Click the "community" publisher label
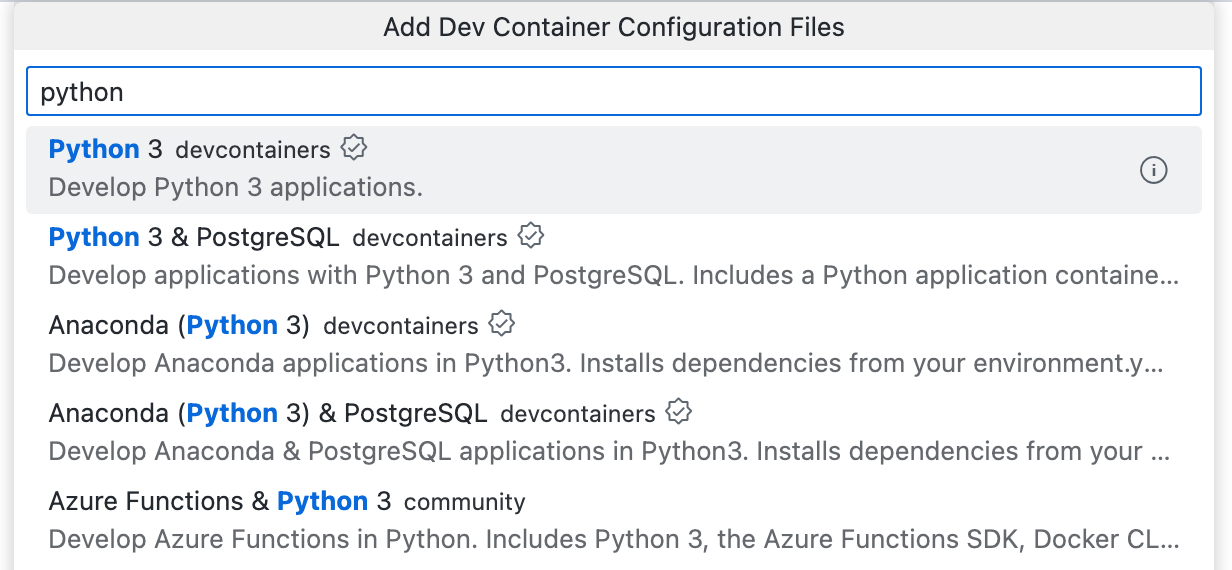The image size is (1232, 570). 464,502
